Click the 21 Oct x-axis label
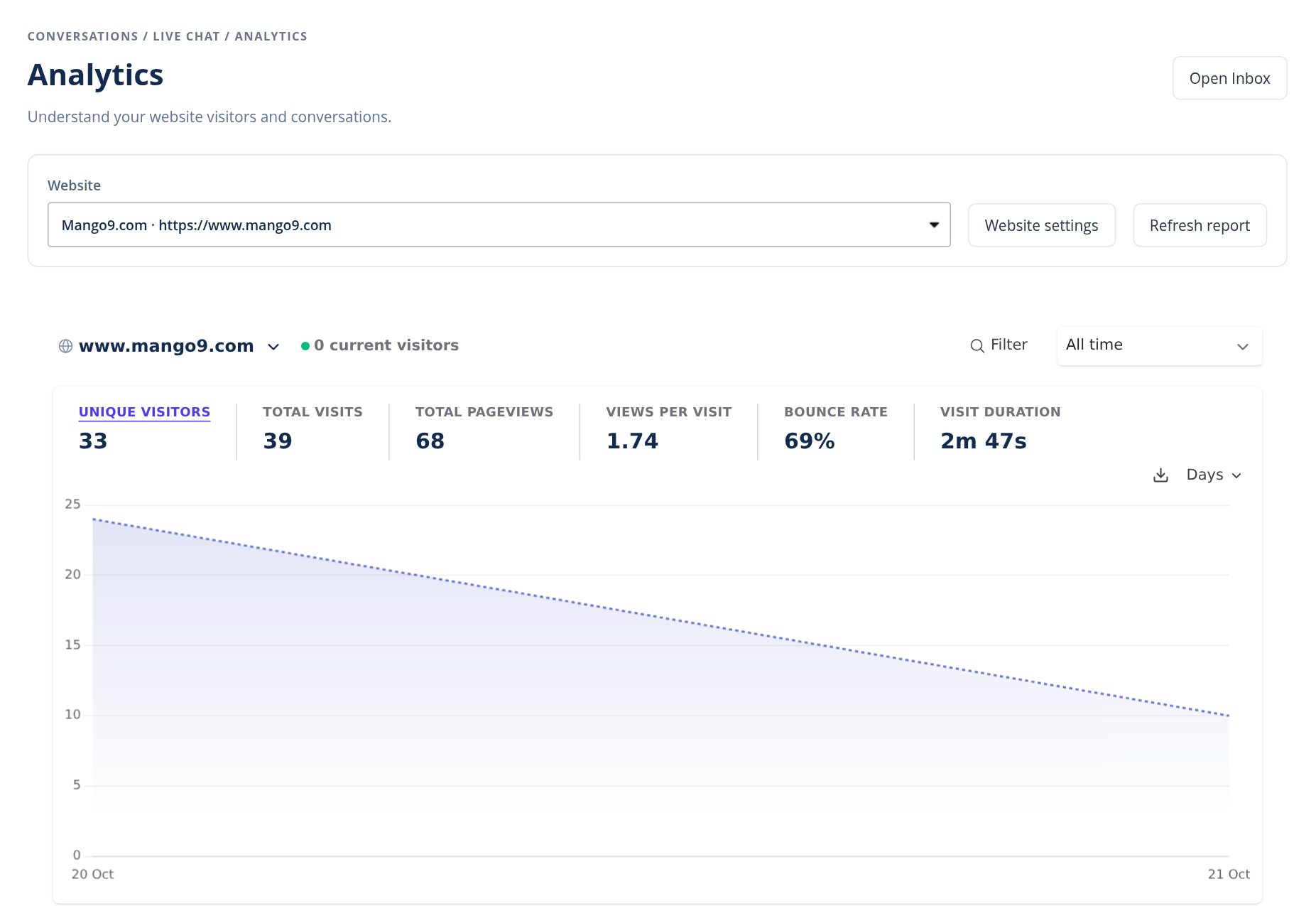This screenshot has height=906, width=1316. point(1229,875)
